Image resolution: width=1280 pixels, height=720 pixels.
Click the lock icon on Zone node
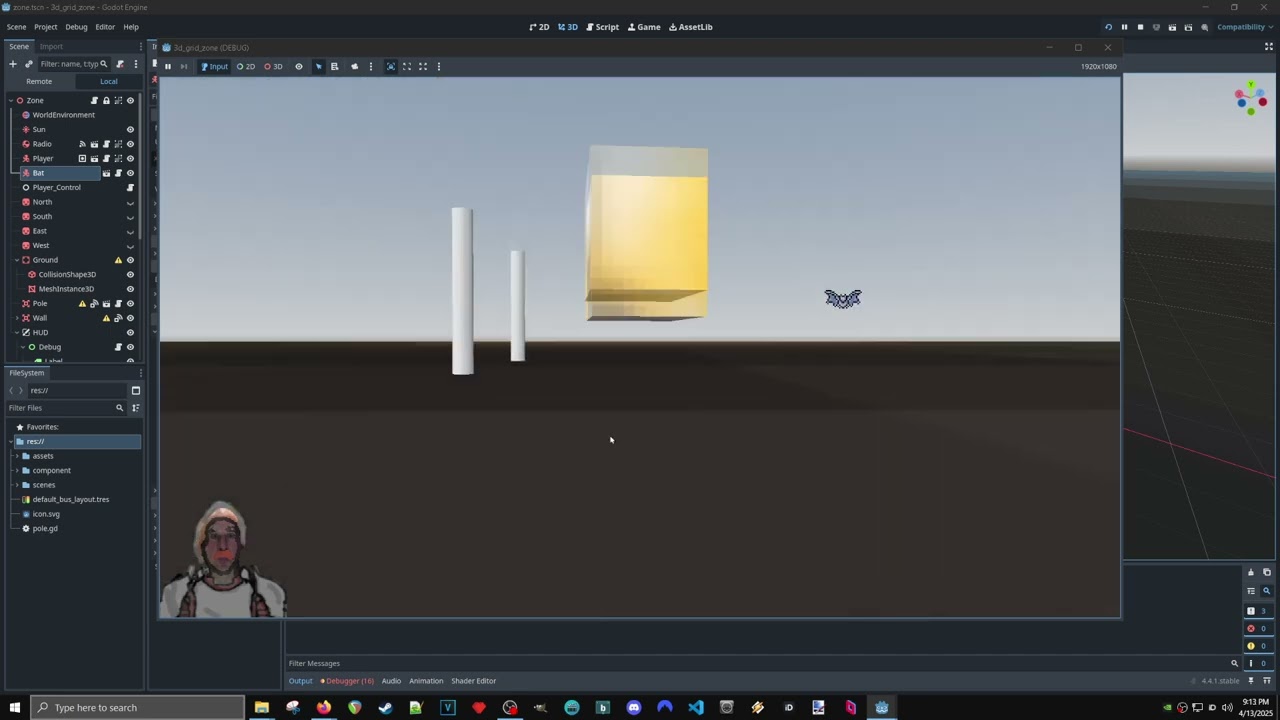click(106, 101)
